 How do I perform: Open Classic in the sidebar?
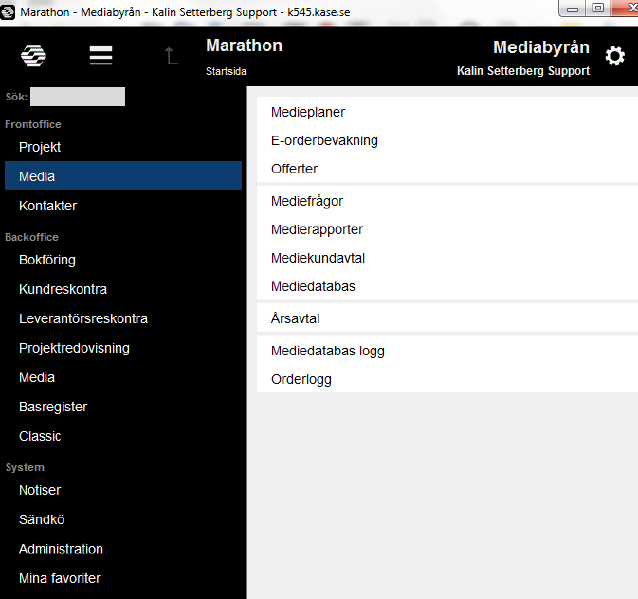40,436
